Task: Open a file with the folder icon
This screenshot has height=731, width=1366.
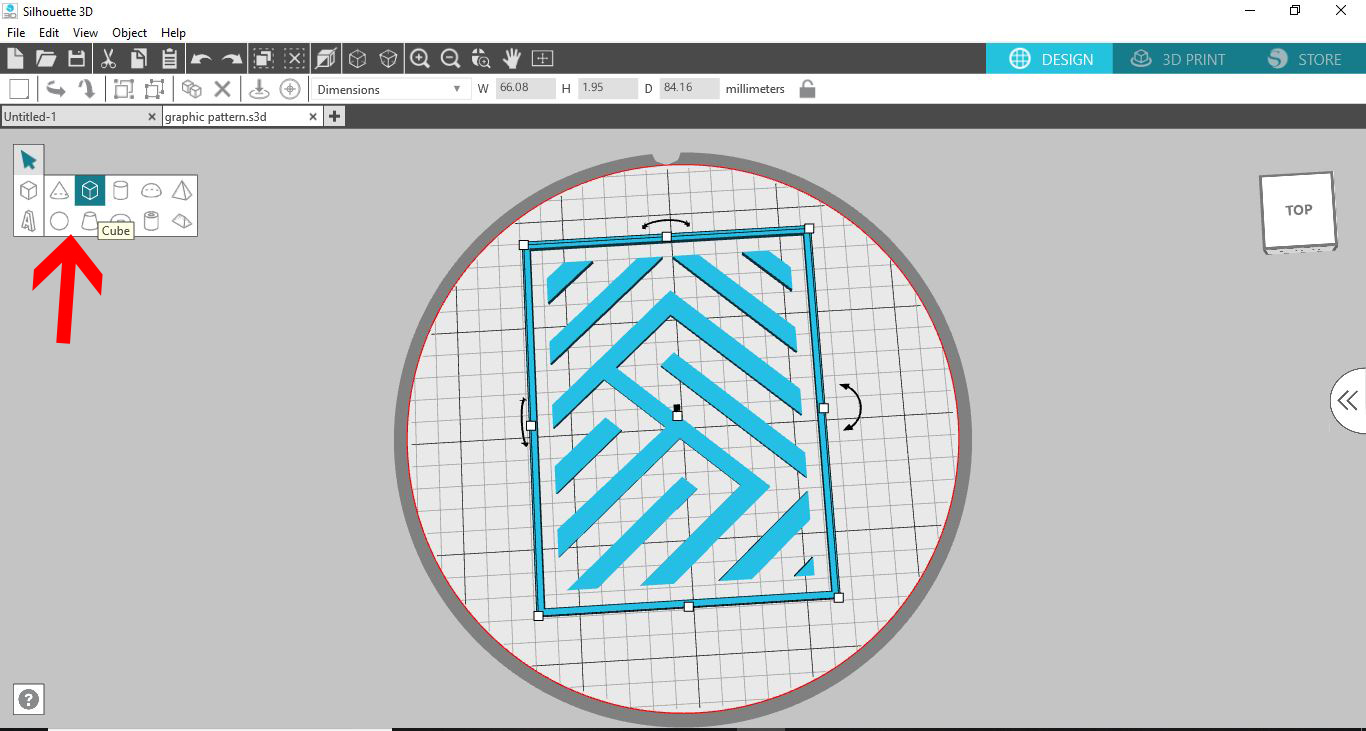Action: point(46,58)
